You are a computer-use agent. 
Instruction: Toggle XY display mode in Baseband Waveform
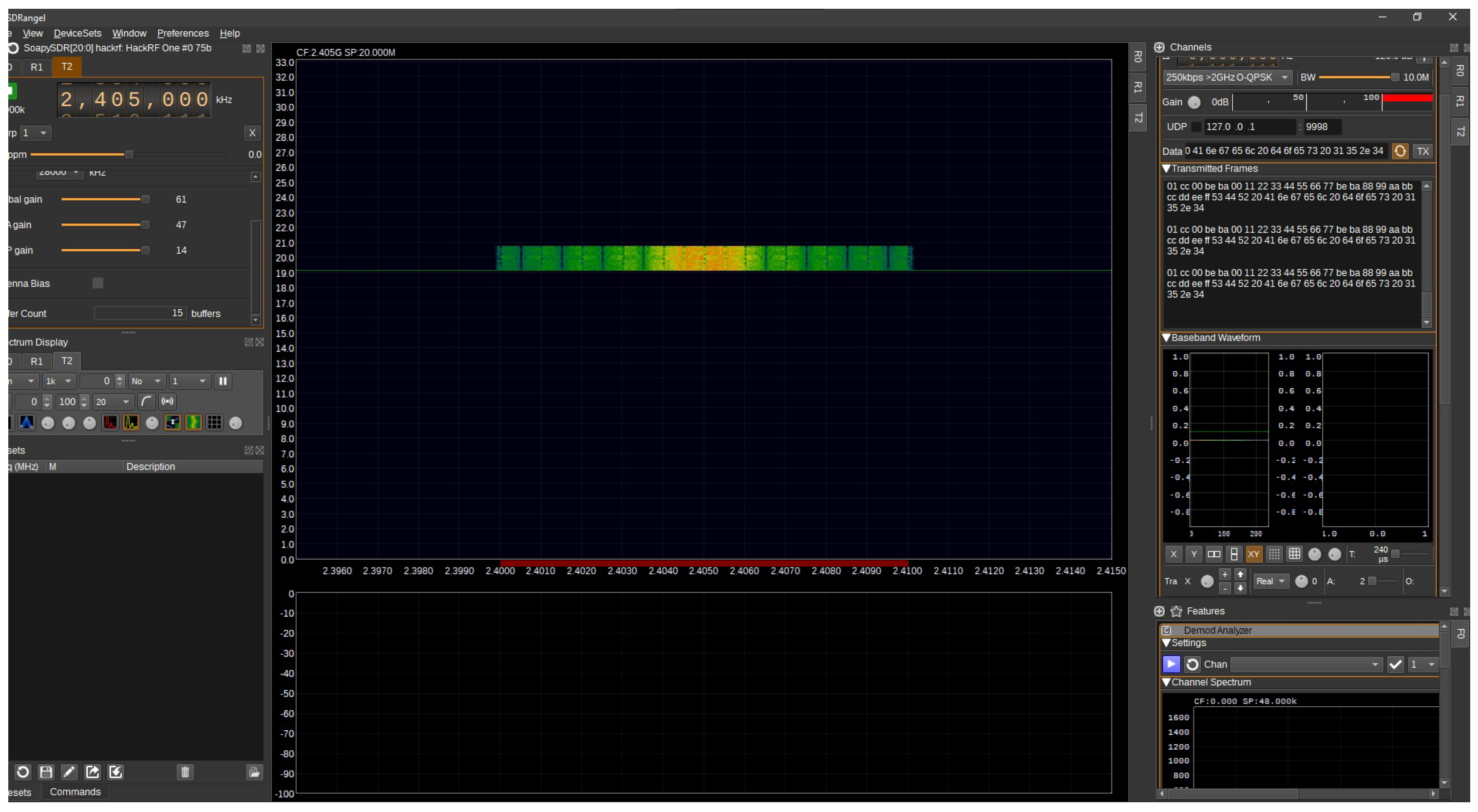[1253, 554]
